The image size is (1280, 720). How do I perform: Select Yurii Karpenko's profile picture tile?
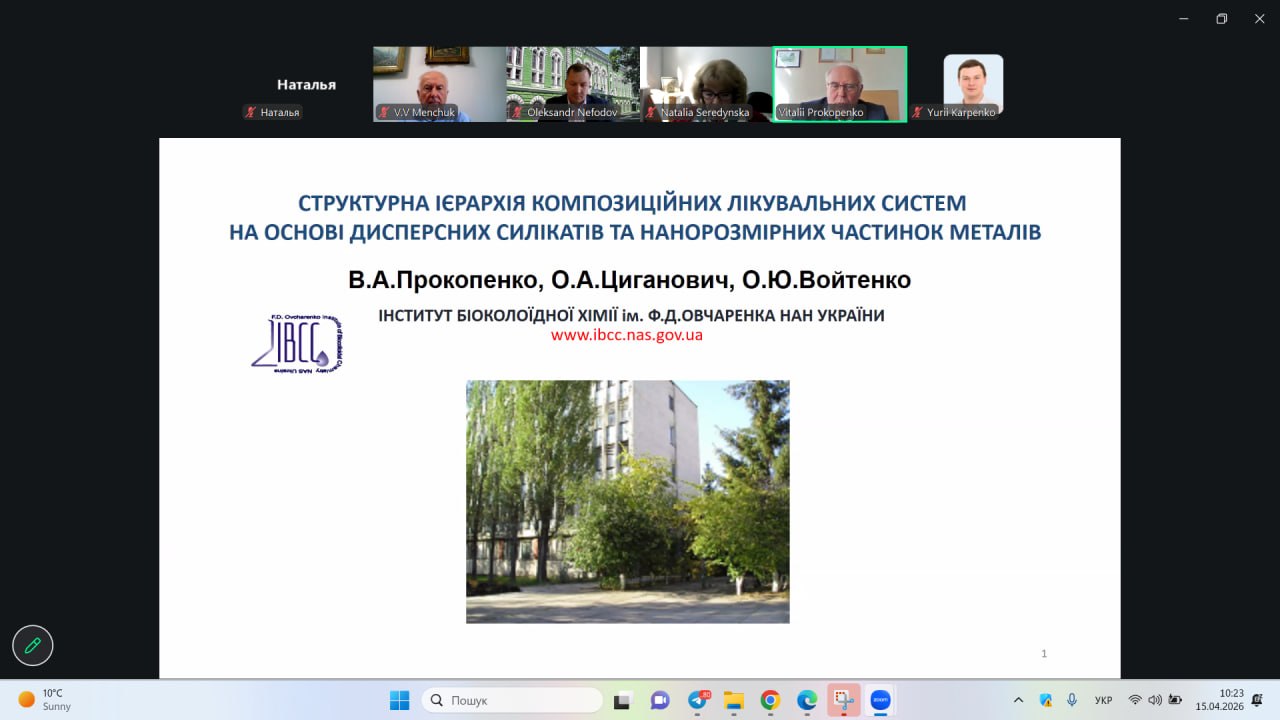pyautogui.click(x=973, y=84)
